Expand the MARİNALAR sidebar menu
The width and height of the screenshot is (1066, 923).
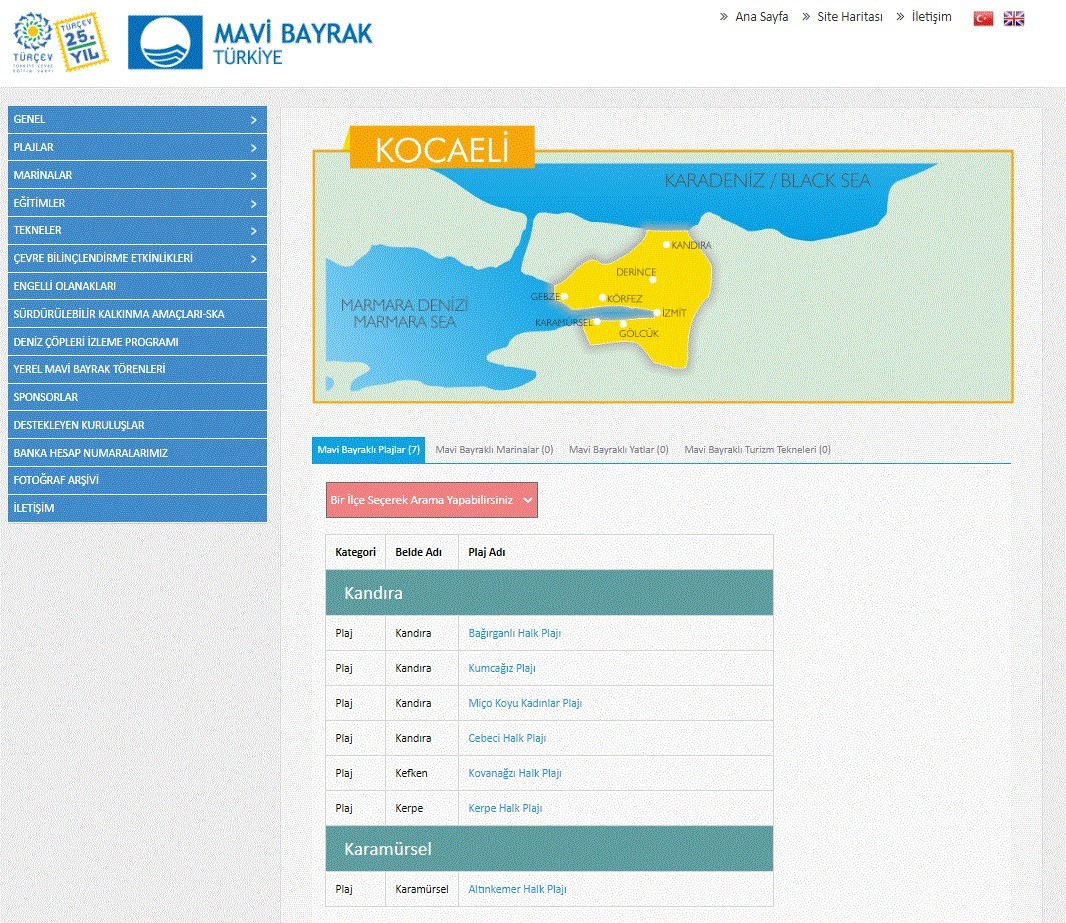(137, 175)
